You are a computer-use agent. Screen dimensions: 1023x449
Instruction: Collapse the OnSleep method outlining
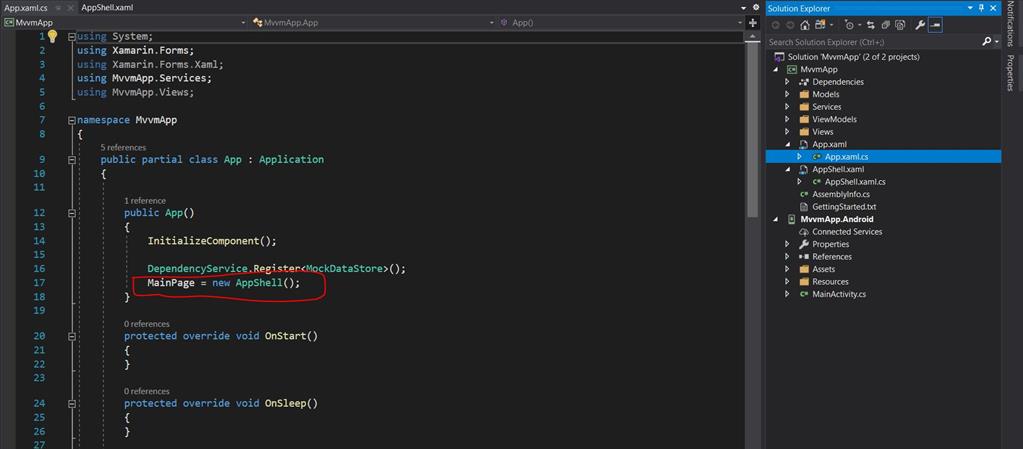72,403
